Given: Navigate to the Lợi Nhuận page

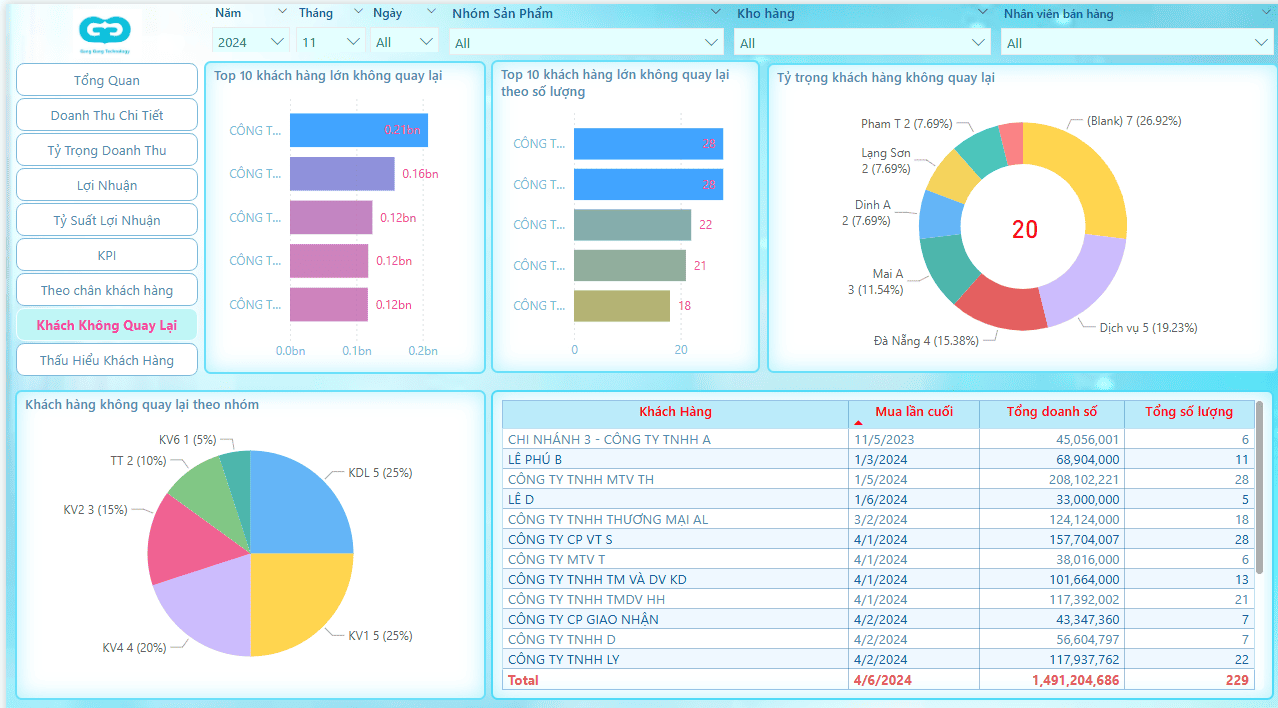Looking at the screenshot, I should (x=107, y=185).
